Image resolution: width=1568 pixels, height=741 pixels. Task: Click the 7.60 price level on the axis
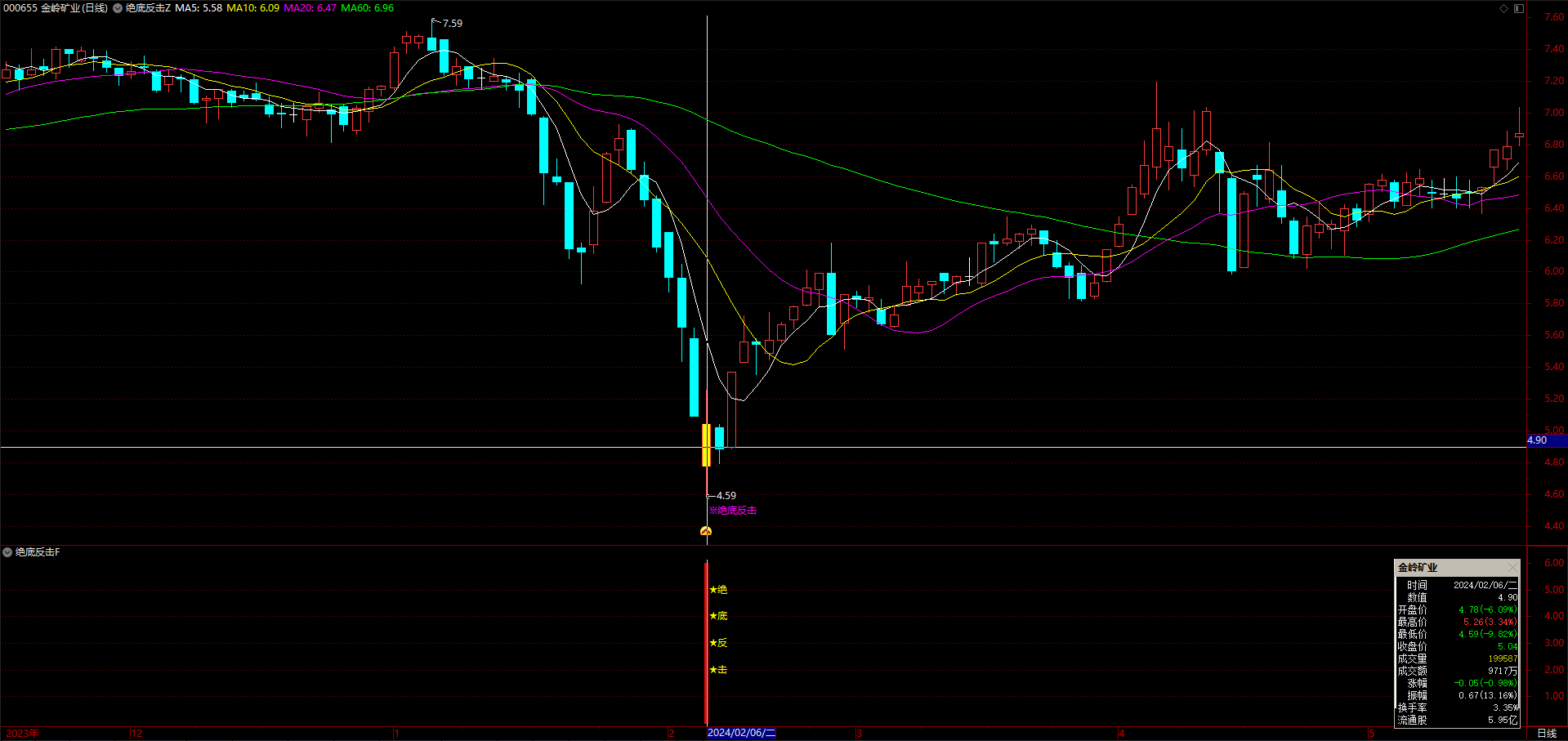[1554, 17]
